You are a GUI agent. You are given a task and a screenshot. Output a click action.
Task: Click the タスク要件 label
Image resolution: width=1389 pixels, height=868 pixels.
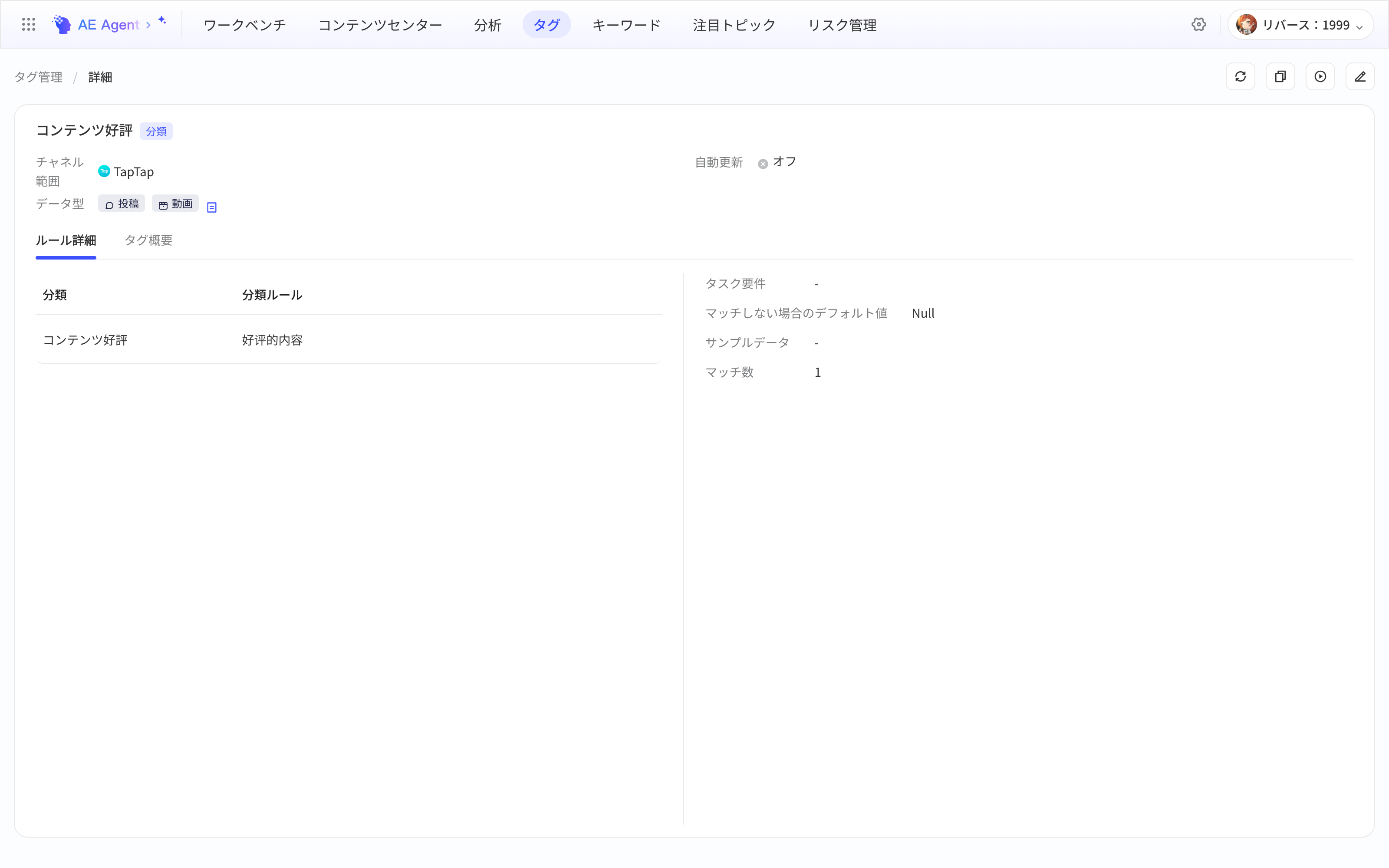coord(735,283)
